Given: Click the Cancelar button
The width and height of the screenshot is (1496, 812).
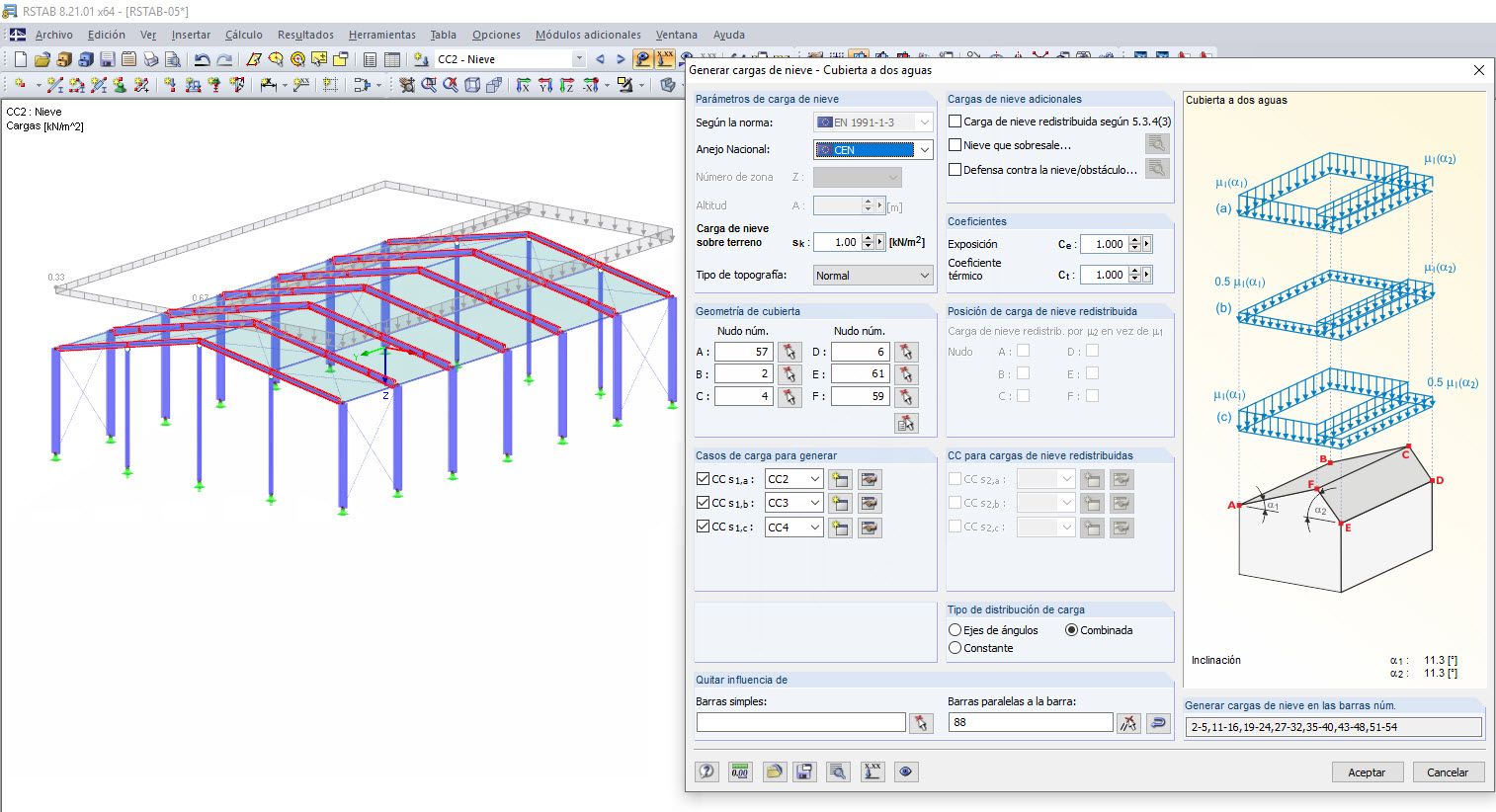Looking at the screenshot, I should point(1448,772).
